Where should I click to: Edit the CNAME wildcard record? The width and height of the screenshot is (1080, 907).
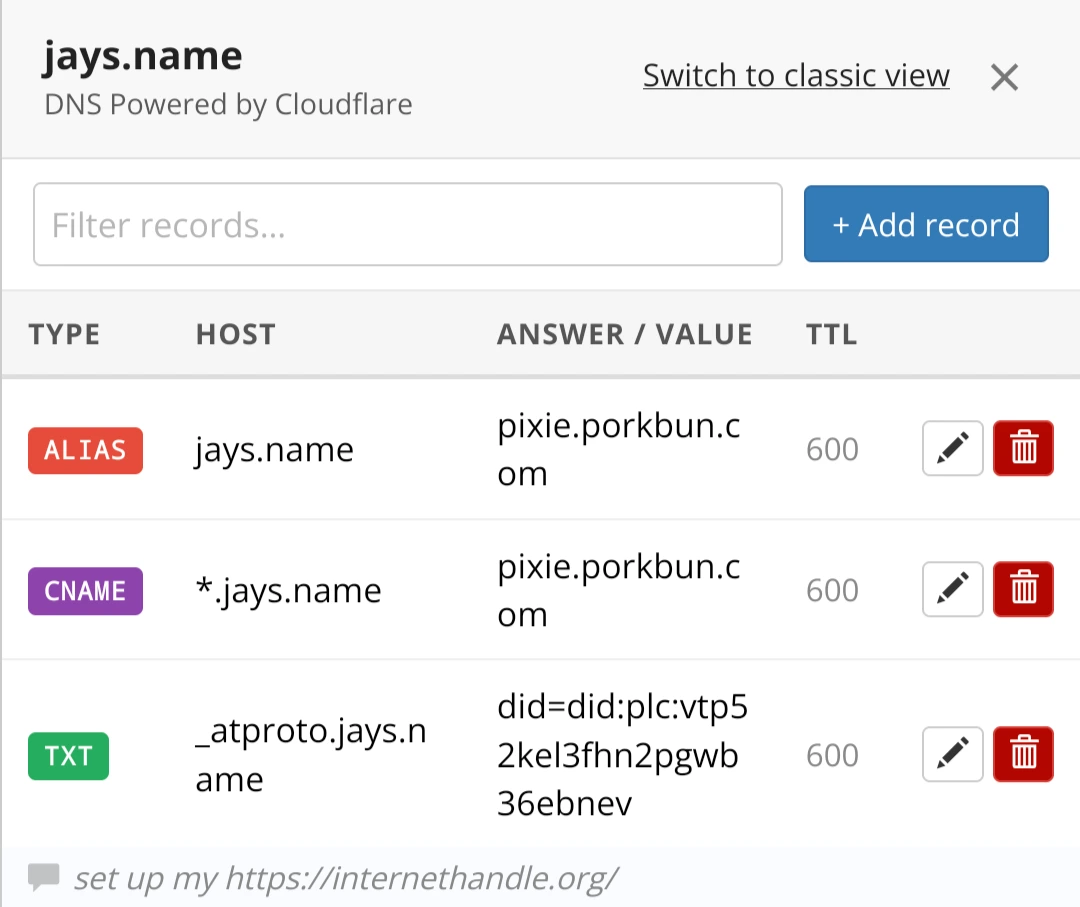point(952,590)
